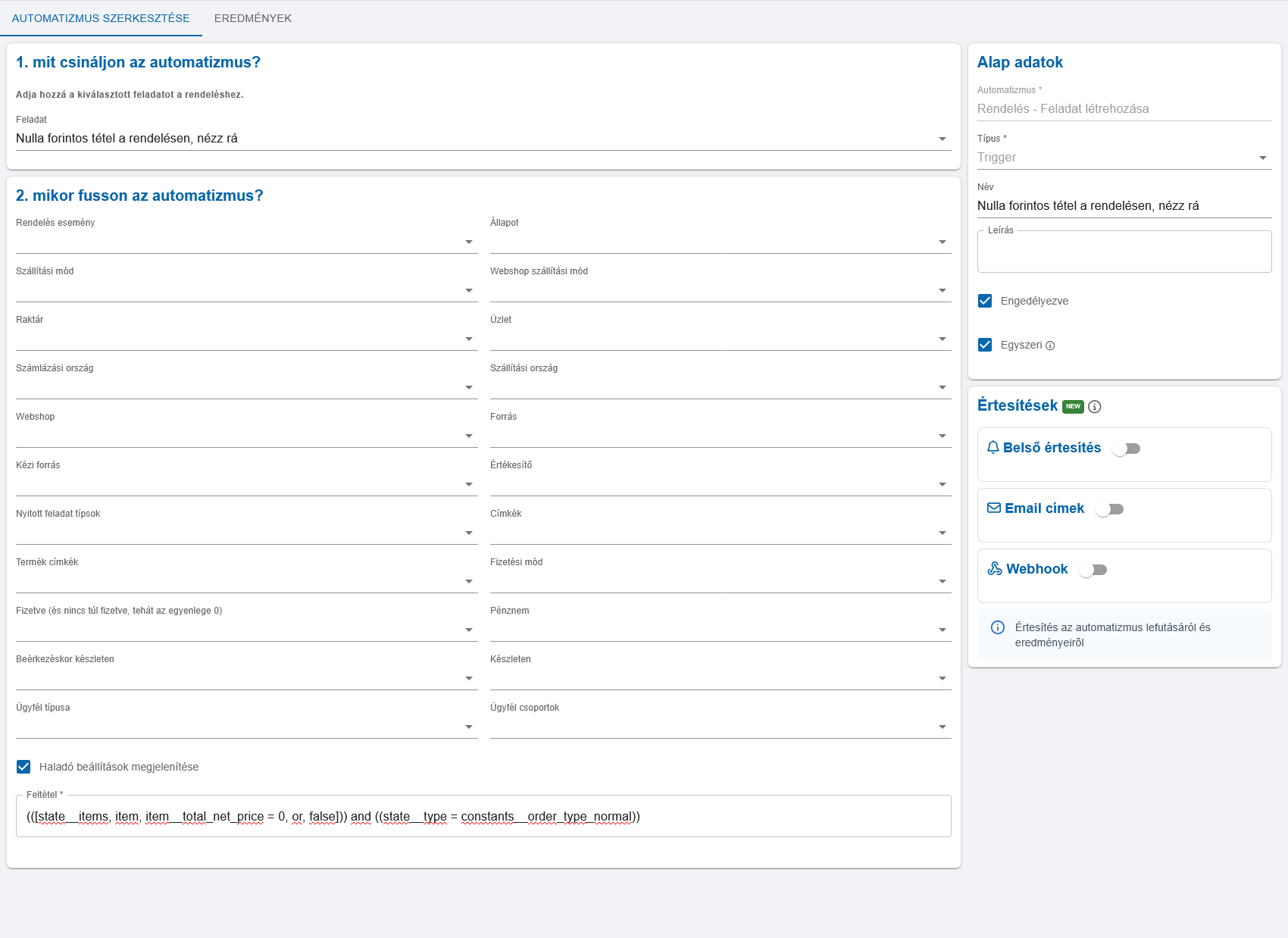The width and height of the screenshot is (1288, 938).
Task: Open the Rendelés esemény dropdown
Action: pyautogui.click(x=246, y=242)
